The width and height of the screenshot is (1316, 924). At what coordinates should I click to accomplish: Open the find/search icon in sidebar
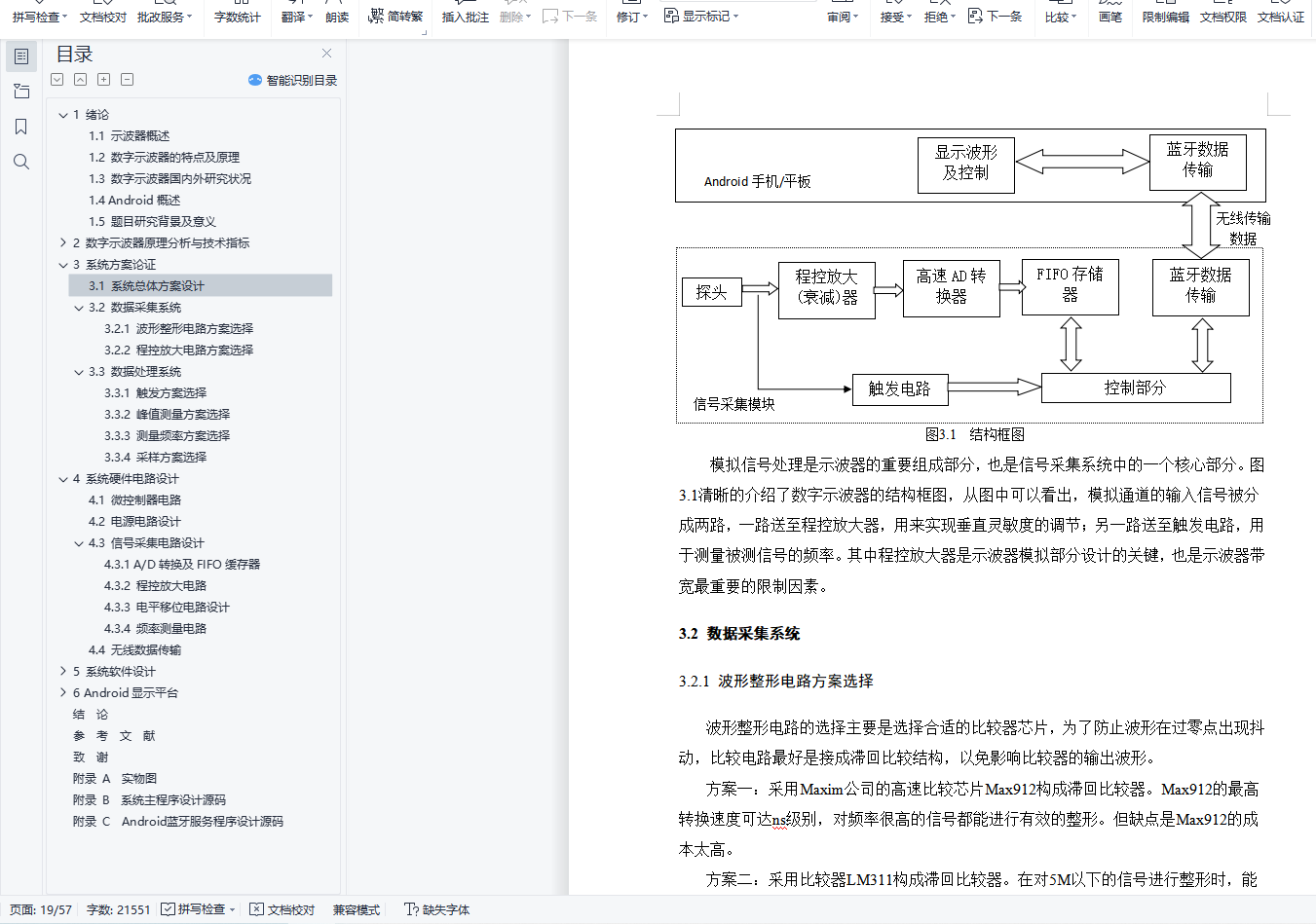tap(21, 162)
